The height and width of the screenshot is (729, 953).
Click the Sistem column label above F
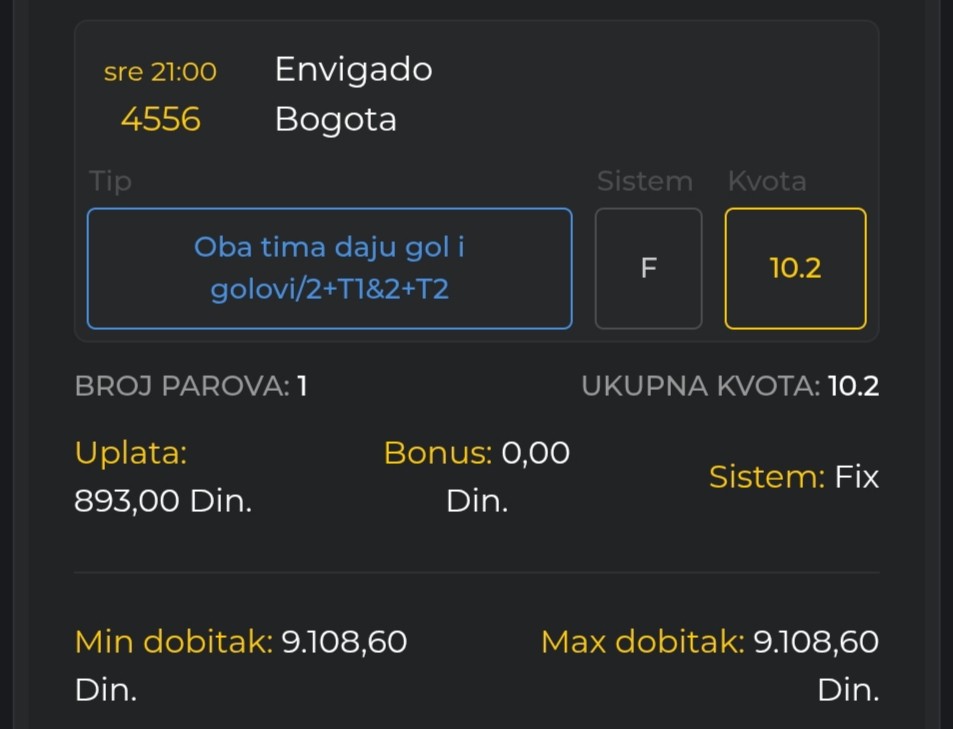[644, 181]
